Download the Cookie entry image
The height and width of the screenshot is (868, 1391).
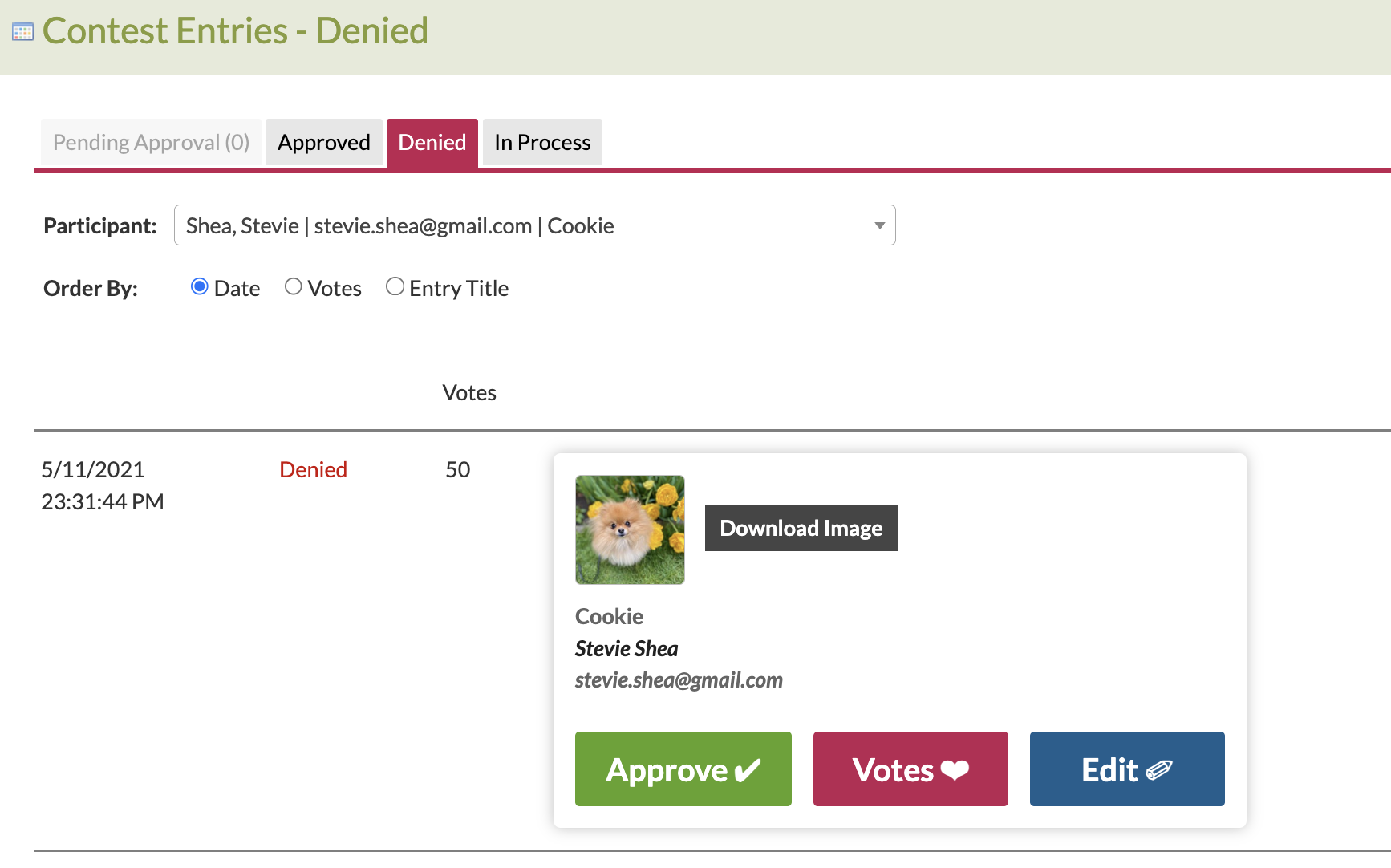(x=801, y=528)
